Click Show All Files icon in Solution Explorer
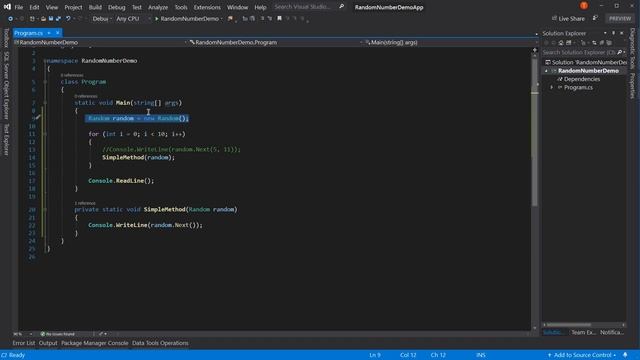640x360 pixels. [609, 42]
